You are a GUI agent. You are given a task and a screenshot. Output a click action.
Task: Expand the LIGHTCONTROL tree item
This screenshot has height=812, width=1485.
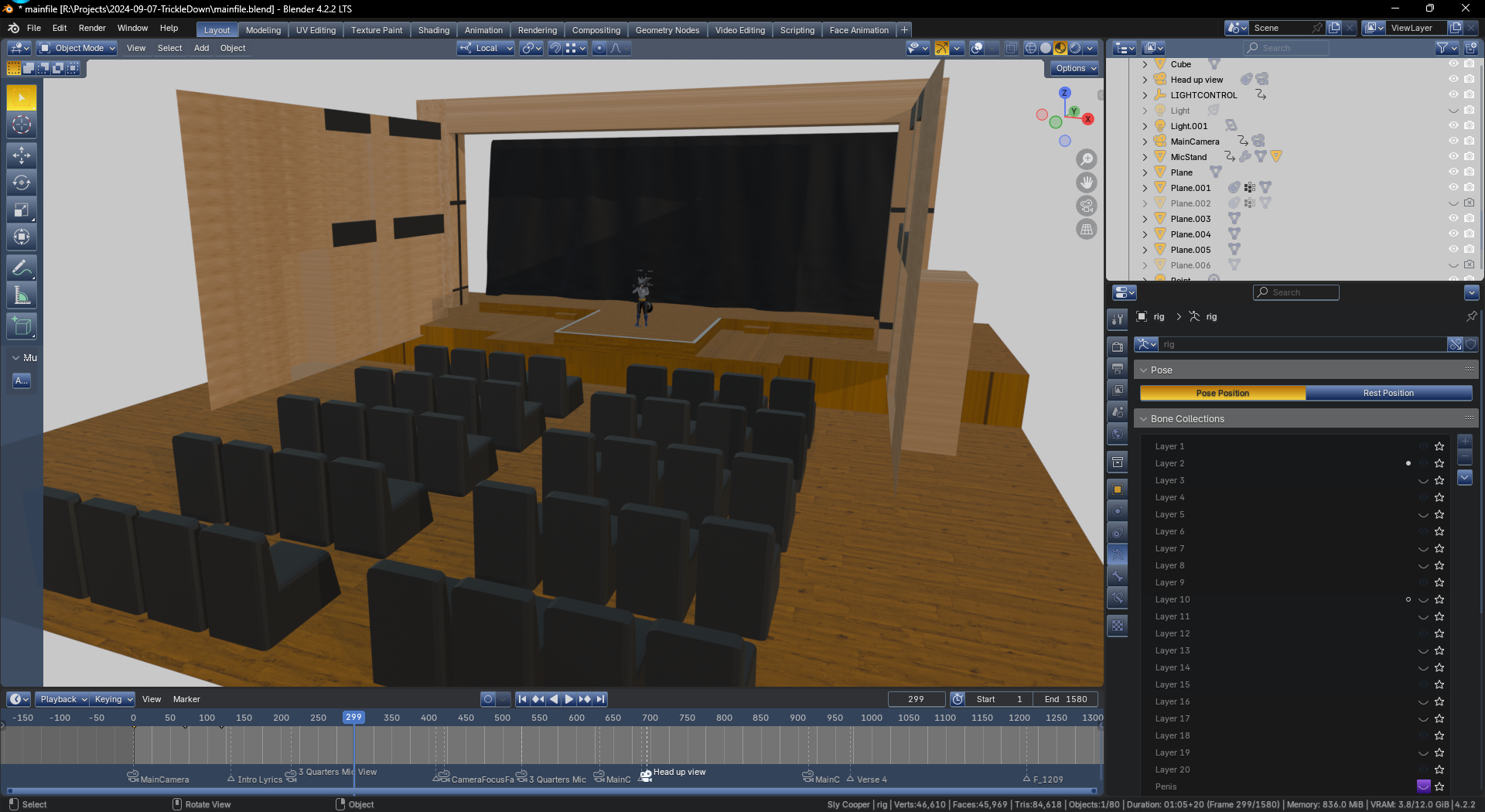click(1145, 95)
